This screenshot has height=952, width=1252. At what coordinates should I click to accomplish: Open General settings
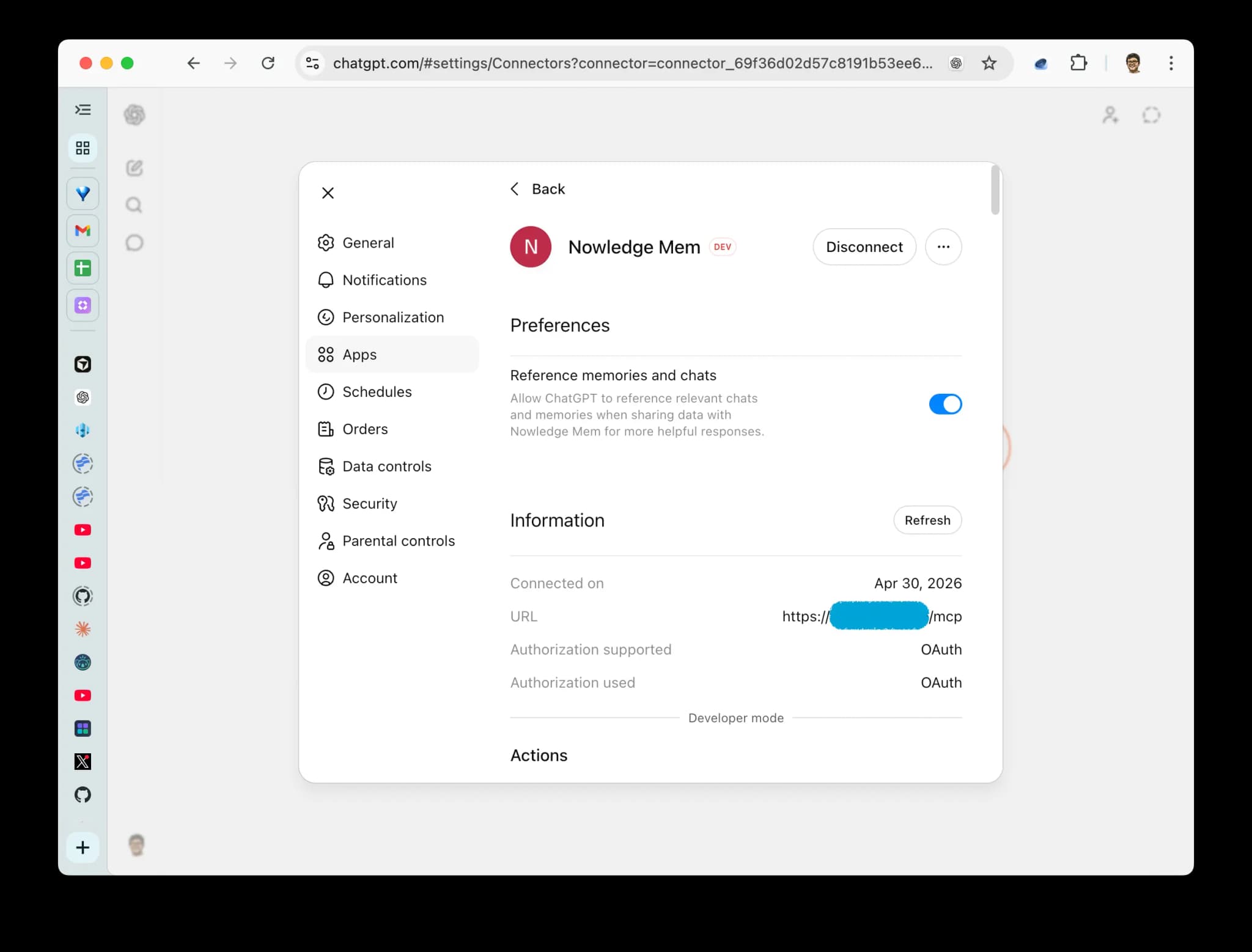[x=392, y=243]
